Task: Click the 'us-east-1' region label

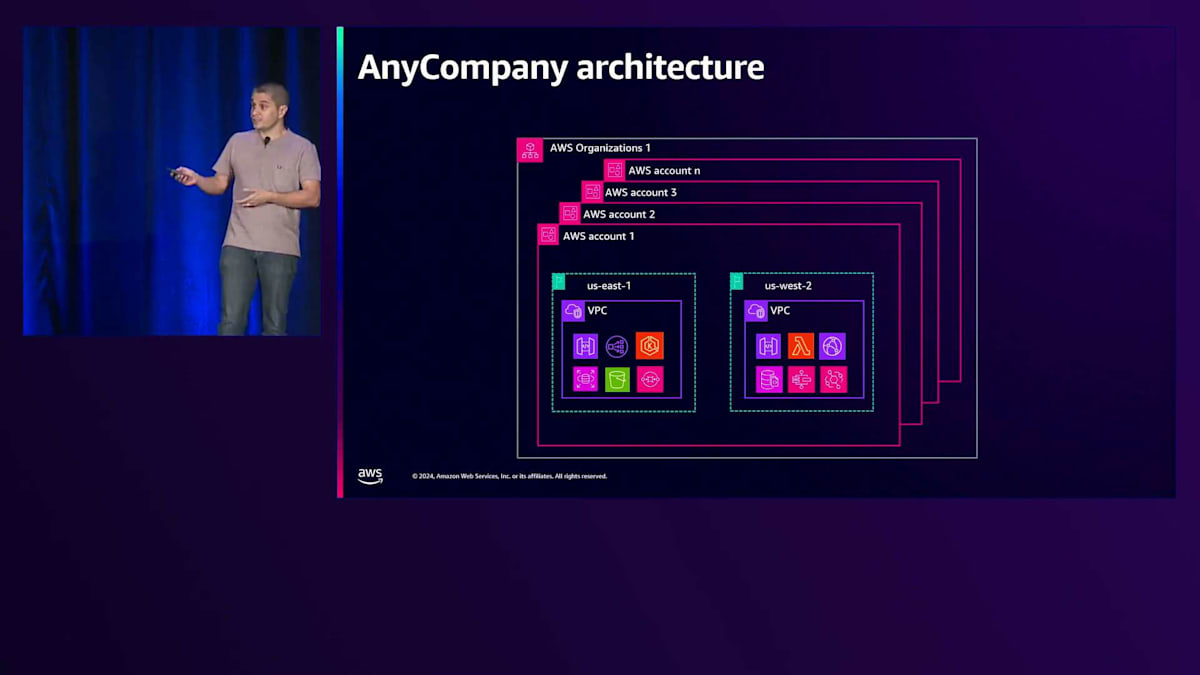Action: (609, 286)
